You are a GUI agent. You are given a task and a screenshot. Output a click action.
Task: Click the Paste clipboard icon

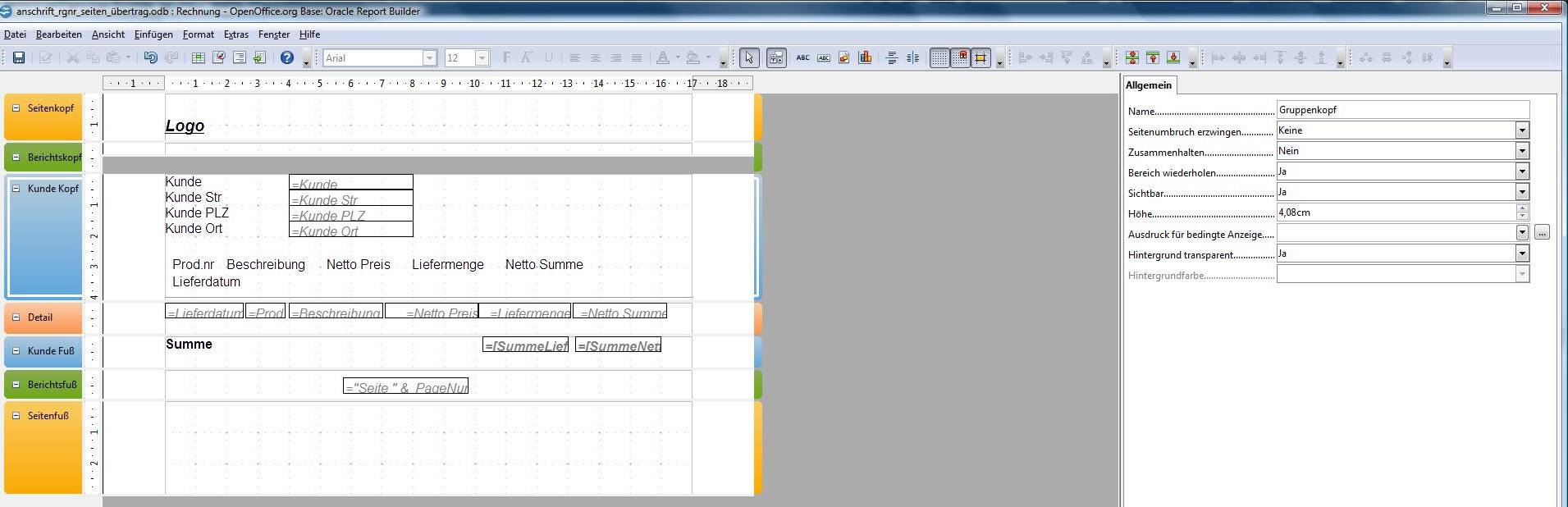tap(113, 57)
